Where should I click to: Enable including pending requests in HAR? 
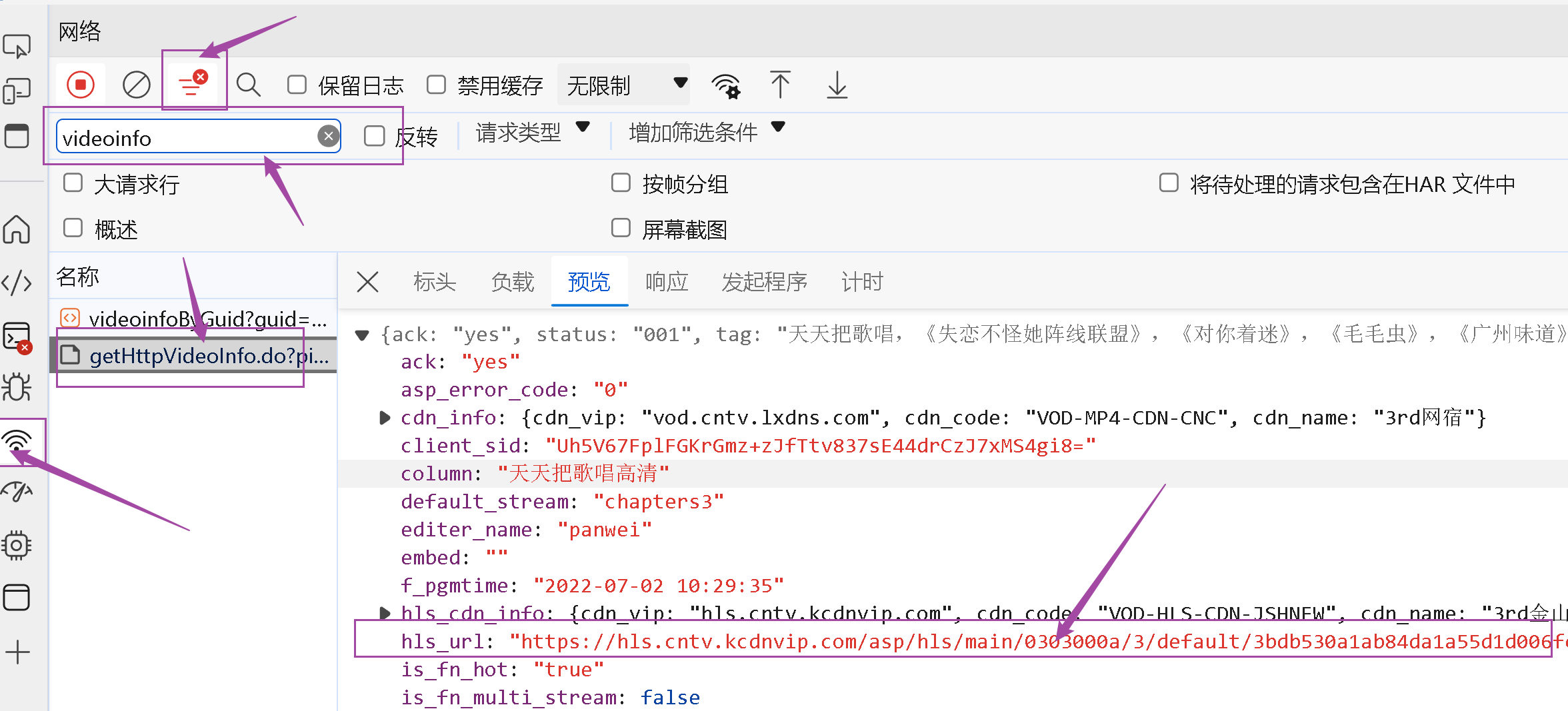tap(1169, 183)
